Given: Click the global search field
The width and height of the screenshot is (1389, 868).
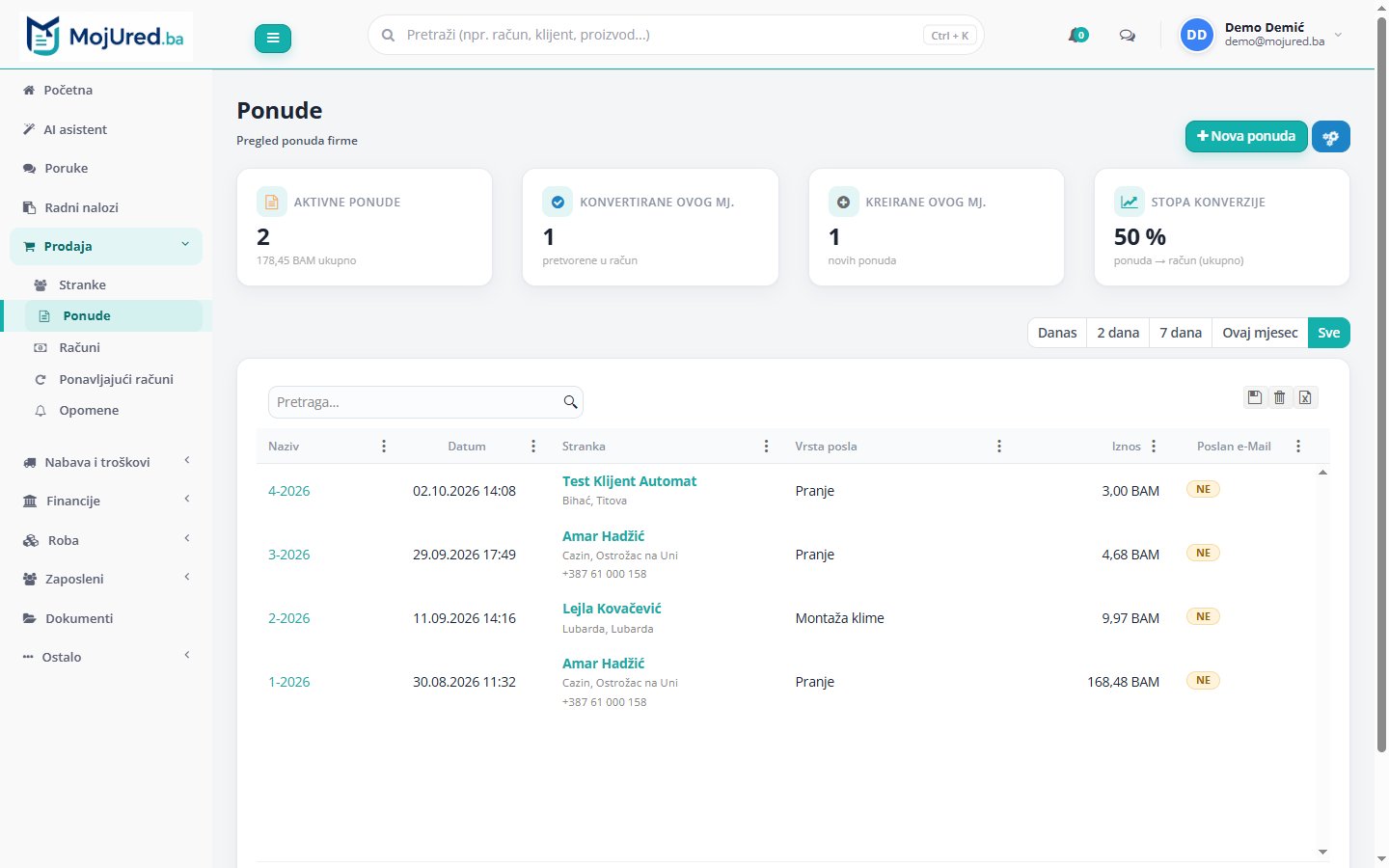Looking at the screenshot, I should (676, 35).
